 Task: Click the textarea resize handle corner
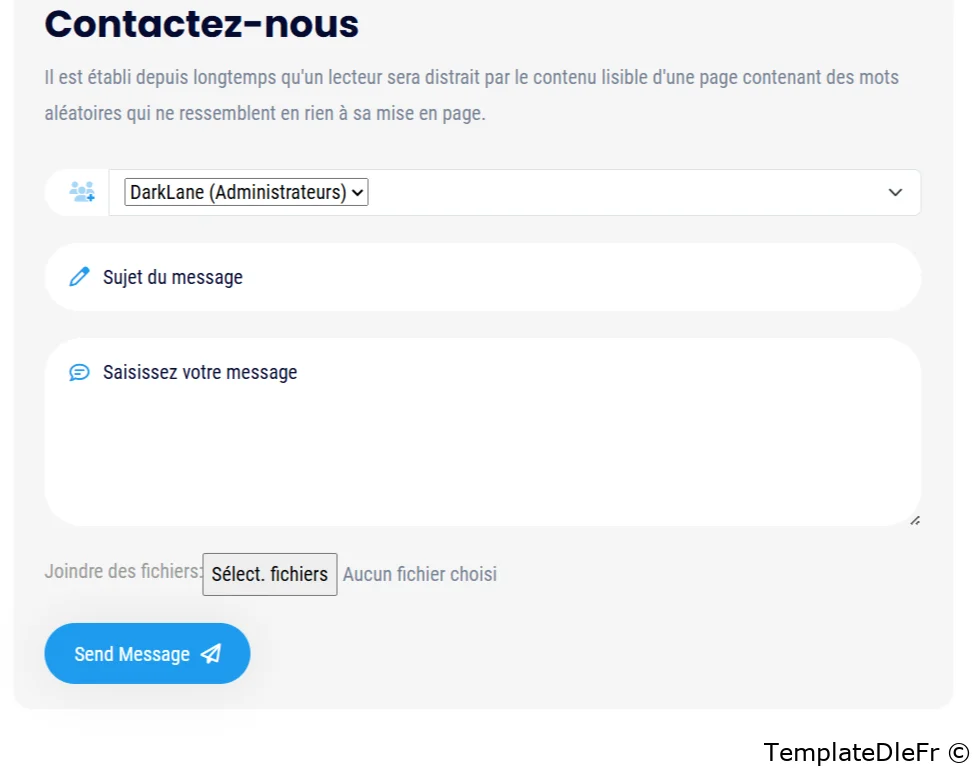tap(915, 520)
